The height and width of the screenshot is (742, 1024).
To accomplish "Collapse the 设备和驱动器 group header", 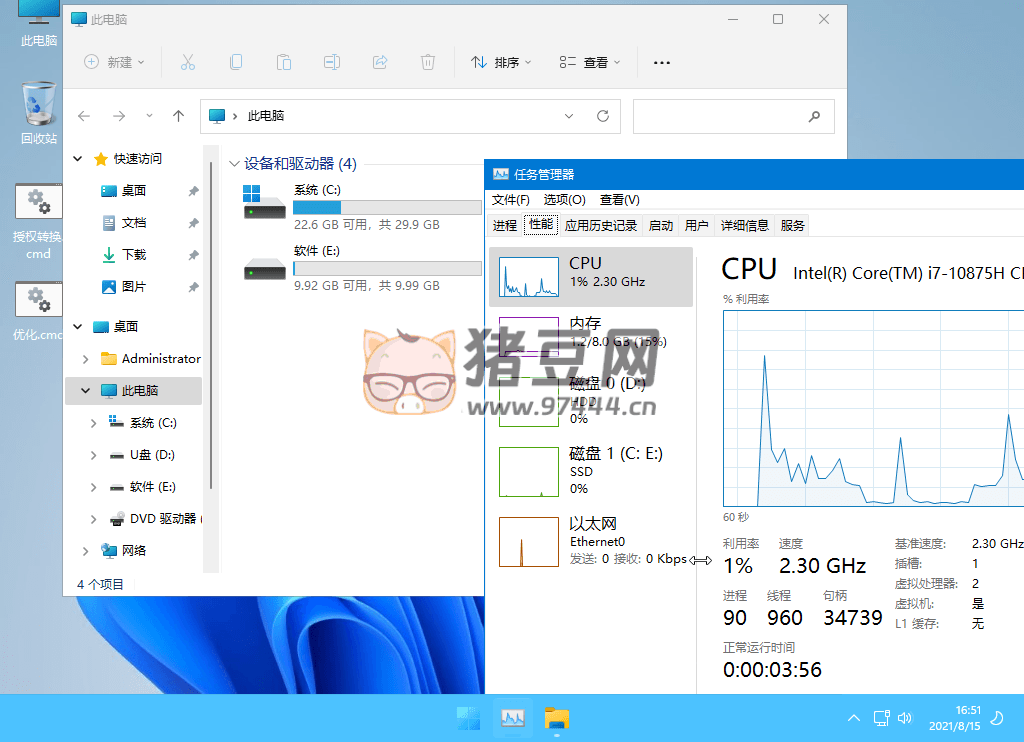I will click(234, 164).
